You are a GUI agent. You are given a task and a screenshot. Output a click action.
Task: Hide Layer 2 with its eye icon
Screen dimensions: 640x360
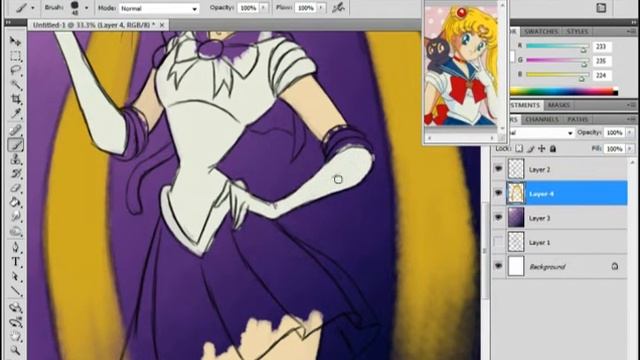coord(498,169)
